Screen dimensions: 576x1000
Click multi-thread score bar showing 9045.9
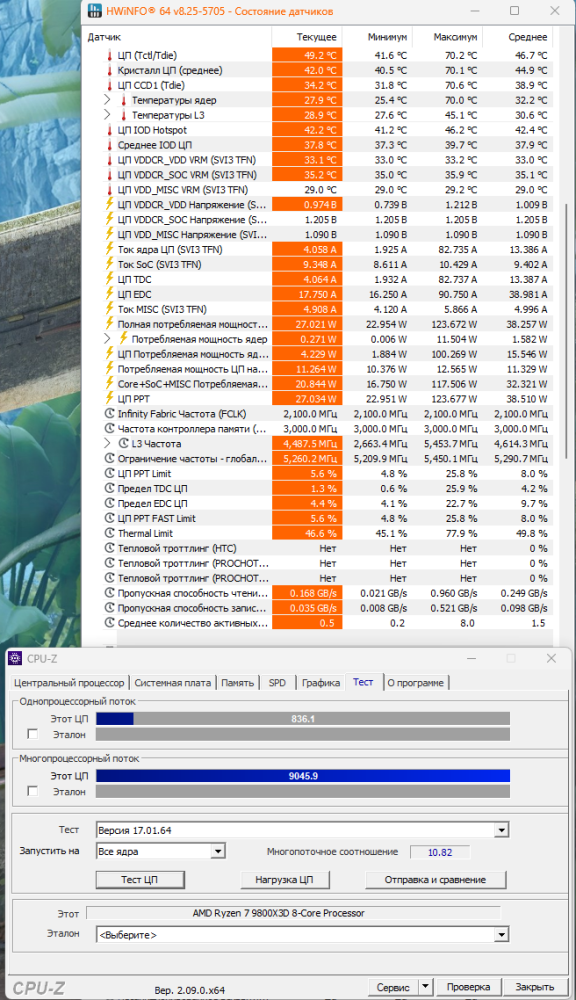[303, 776]
